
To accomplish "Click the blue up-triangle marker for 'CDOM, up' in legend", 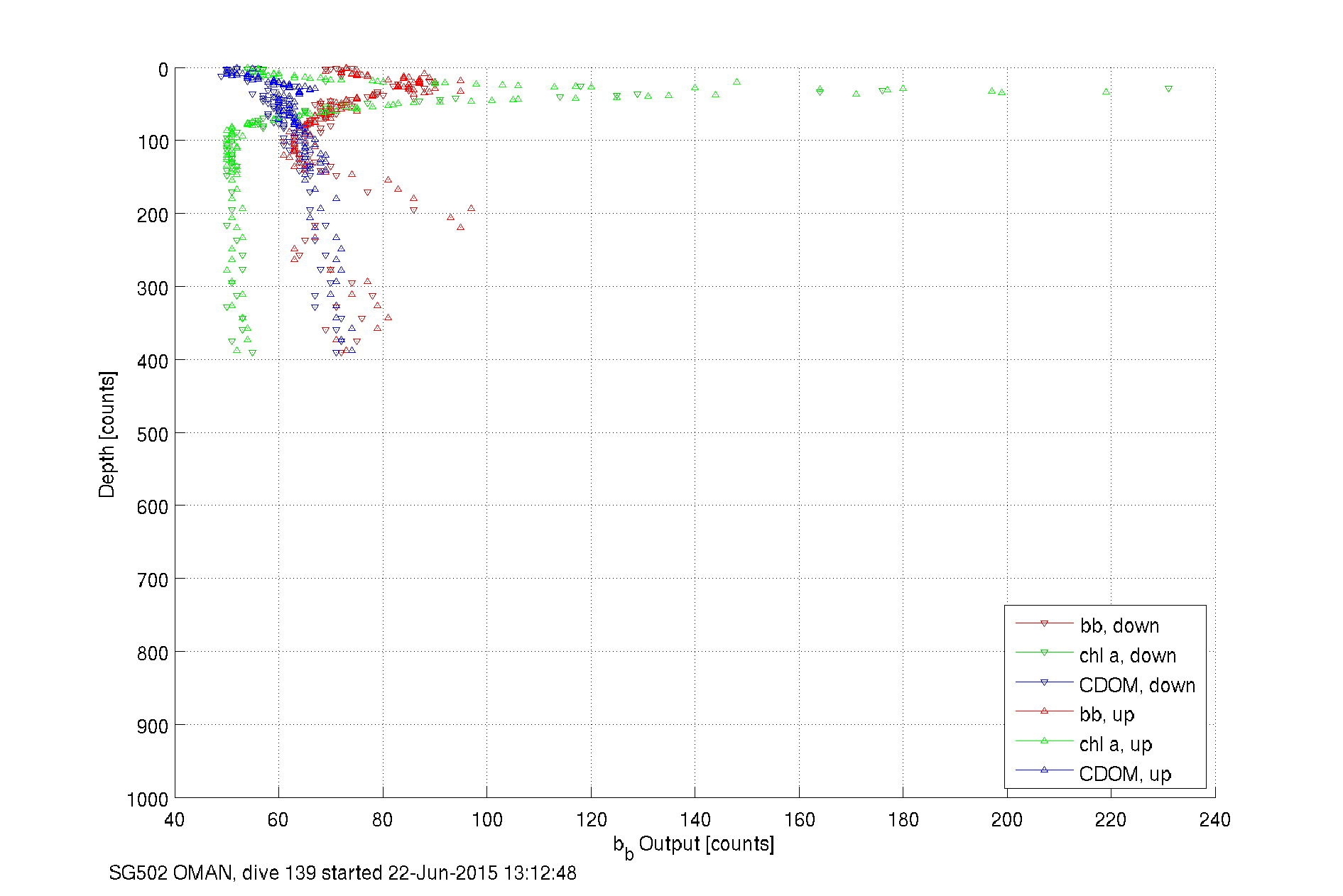I will pyautogui.click(x=1044, y=770).
